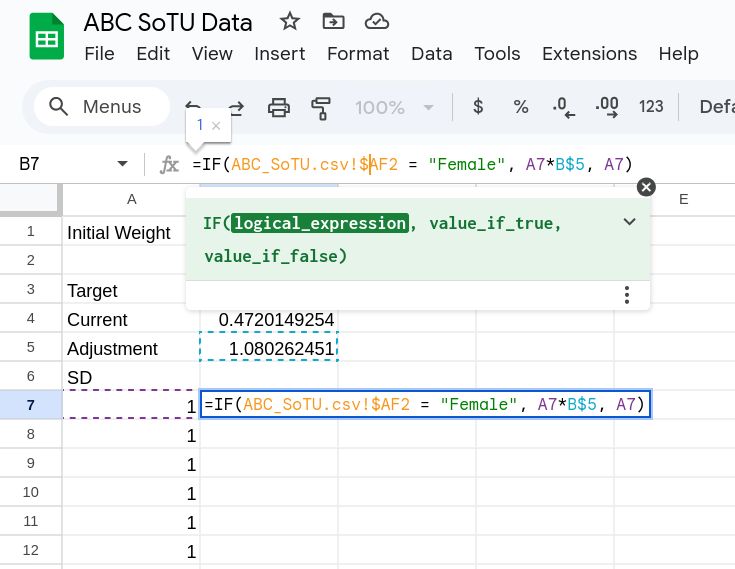Select cell B5 with adjustment value

[x=269, y=348]
